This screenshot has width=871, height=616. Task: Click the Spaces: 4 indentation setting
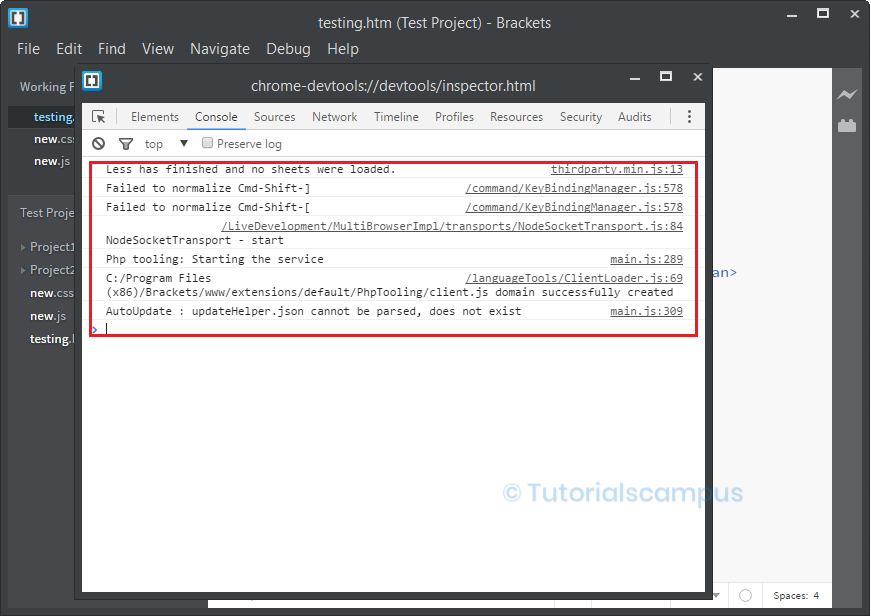(795, 595)
